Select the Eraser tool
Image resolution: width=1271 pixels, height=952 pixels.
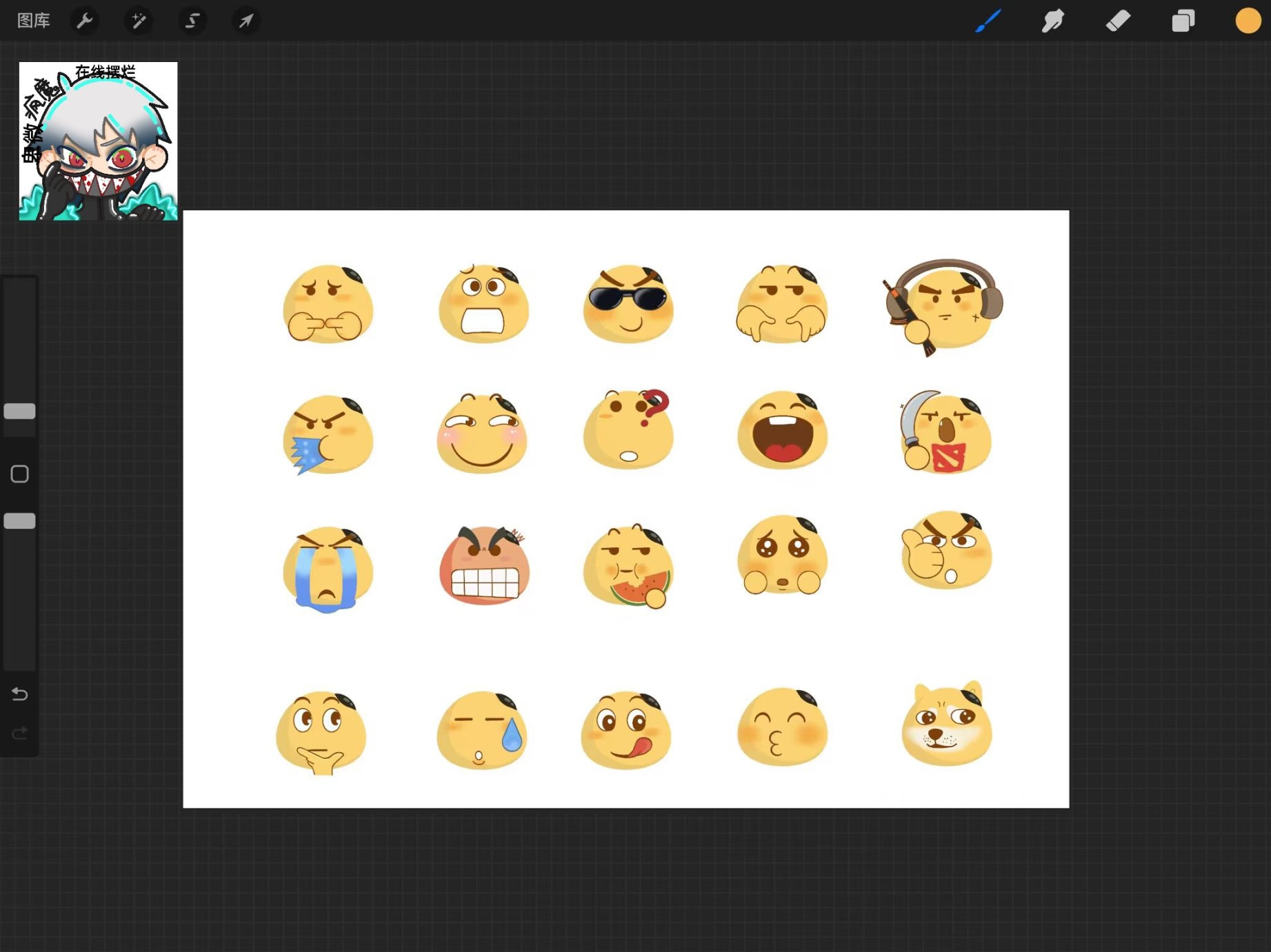1118,21
